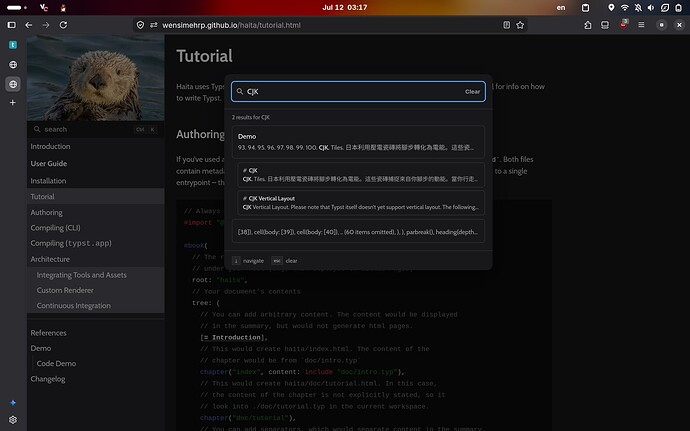Open the Custom Renderer page
The image size is (690, 431).
pyautogui.click(x=65, y=290)
